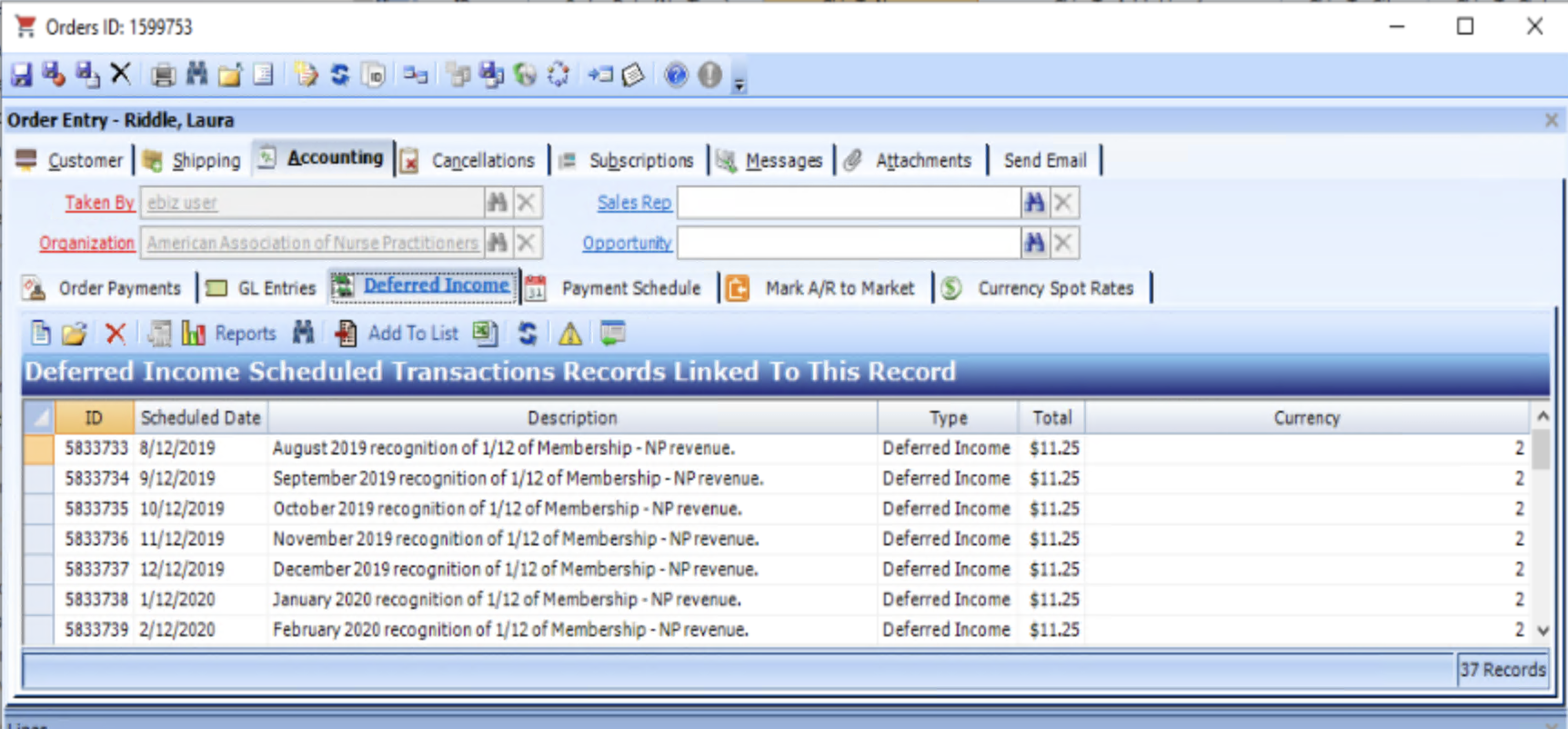Click the Save icon in the main toolbar
This screenshot has height=729, width=1568.
pos(21,75)
